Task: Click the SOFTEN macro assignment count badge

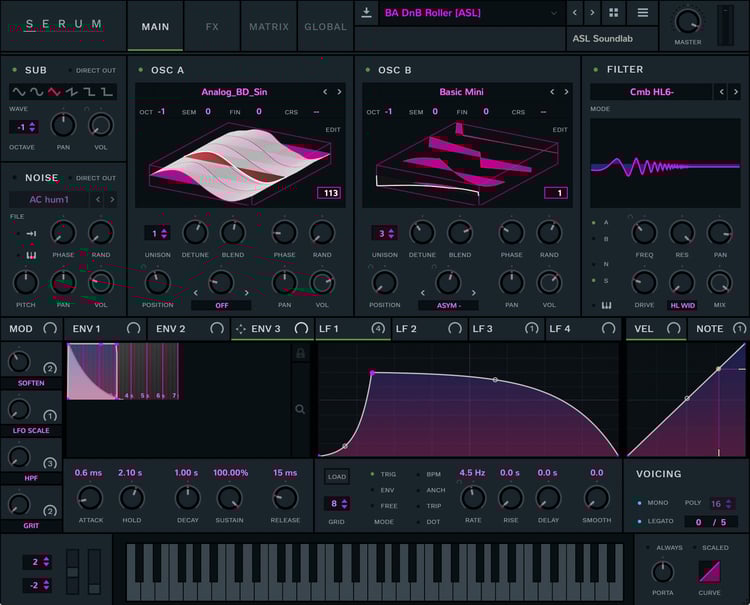Action: (50, 368)
